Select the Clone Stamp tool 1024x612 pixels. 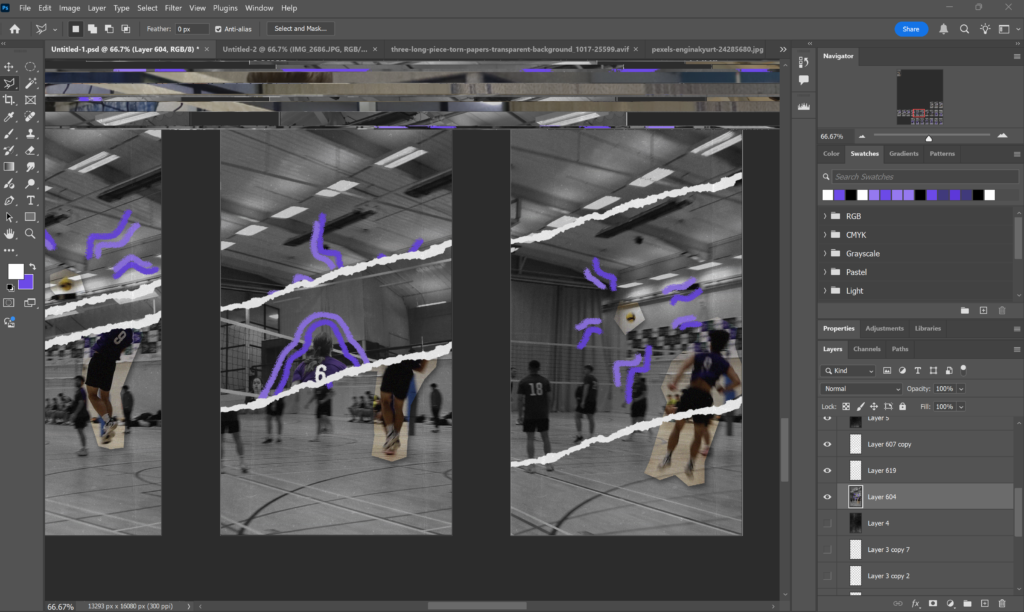[31, 133]
